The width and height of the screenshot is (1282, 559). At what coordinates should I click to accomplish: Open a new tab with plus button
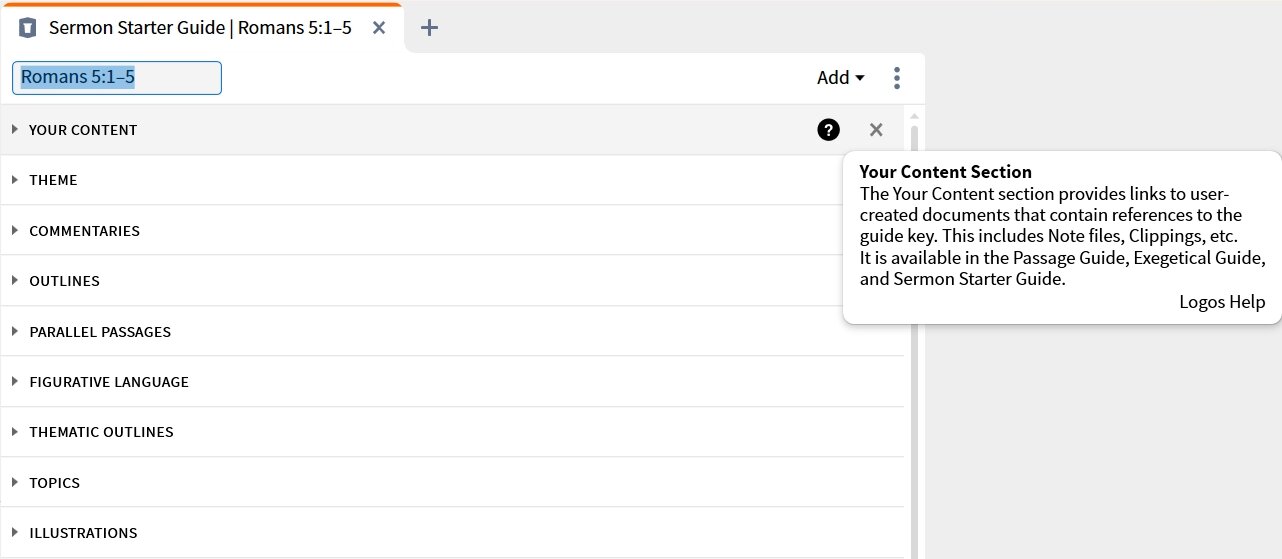click(429, 28)
